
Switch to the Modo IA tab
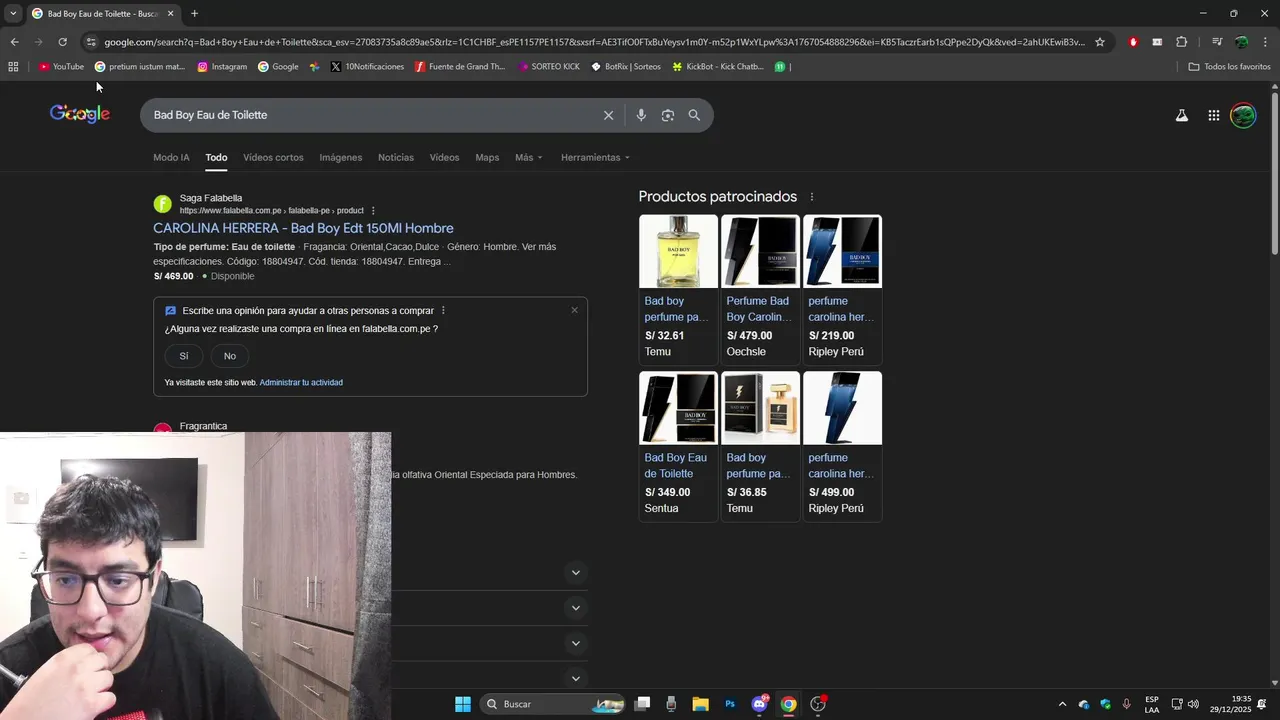(171, 158)
